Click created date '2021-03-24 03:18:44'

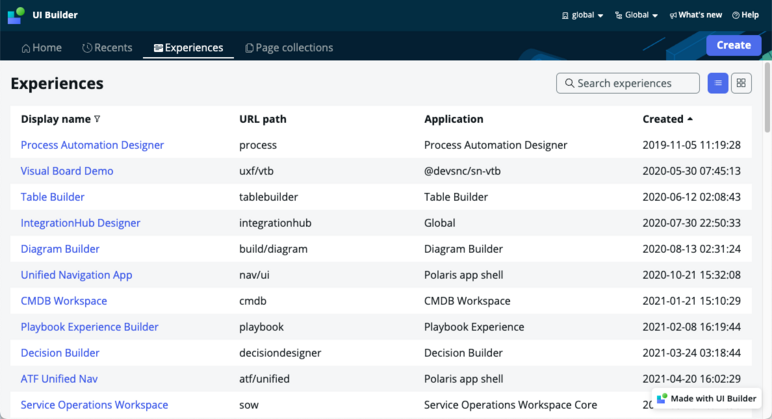point(691,353)
